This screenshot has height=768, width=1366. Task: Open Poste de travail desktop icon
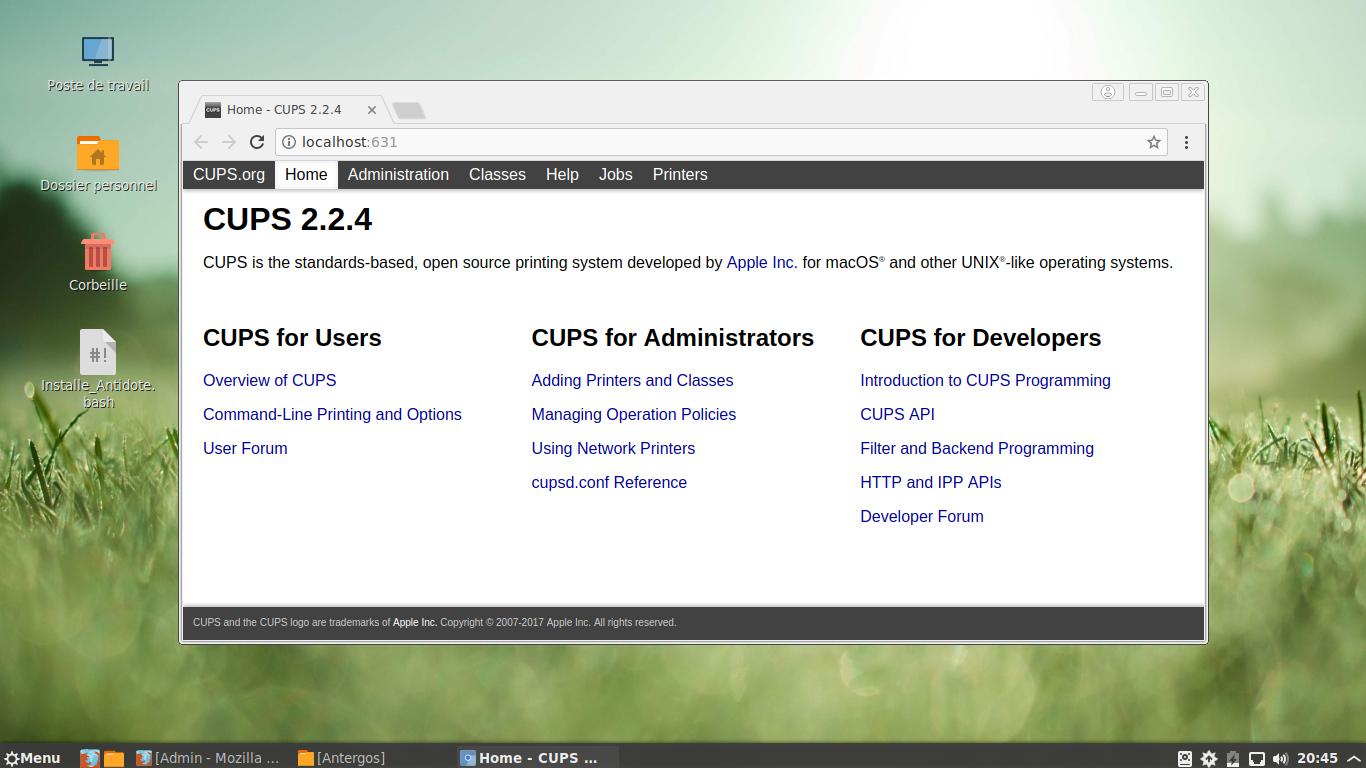click(98, 64)
